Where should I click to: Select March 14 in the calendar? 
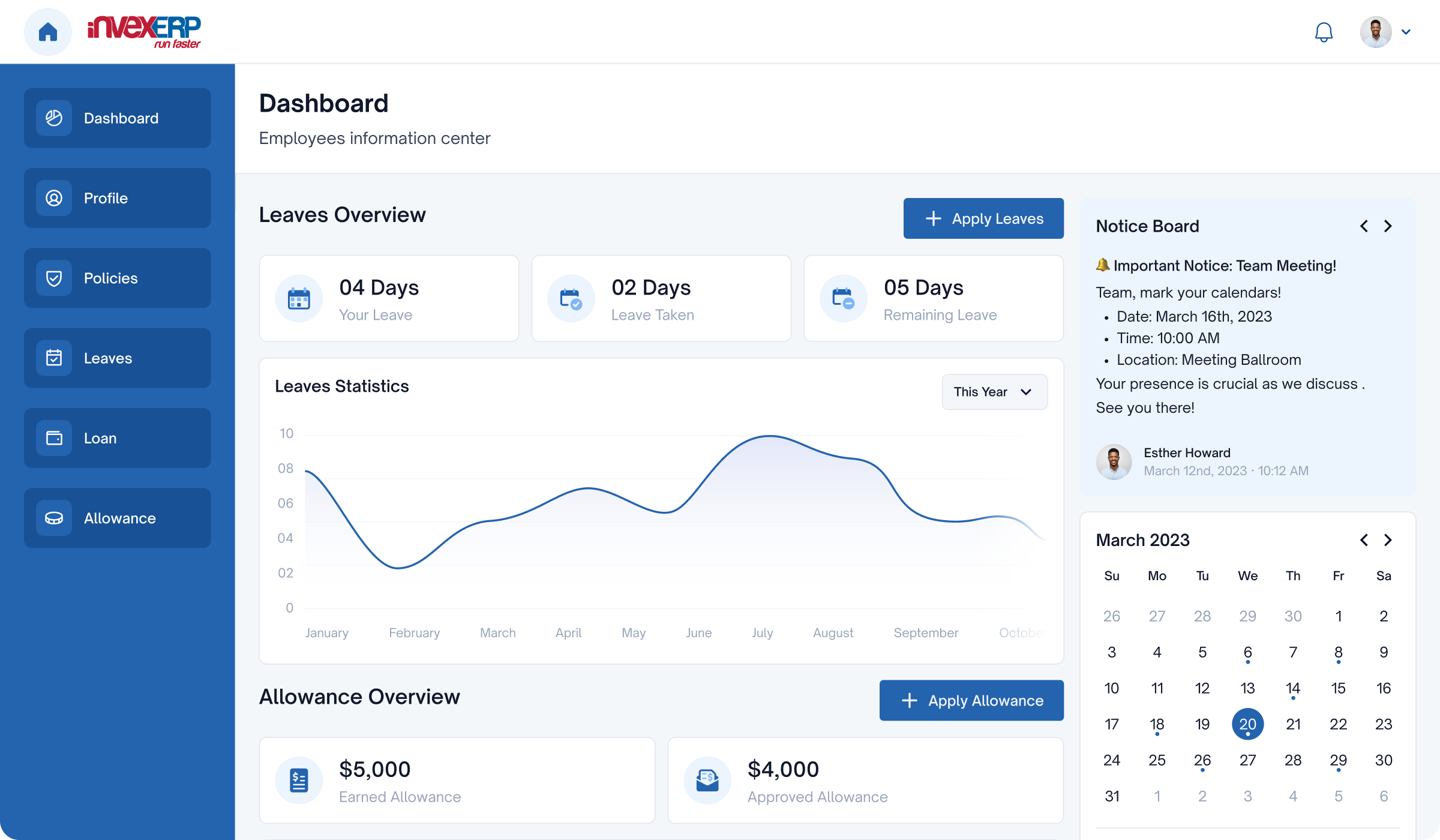pyautogui.click(x=1293, y=688)
